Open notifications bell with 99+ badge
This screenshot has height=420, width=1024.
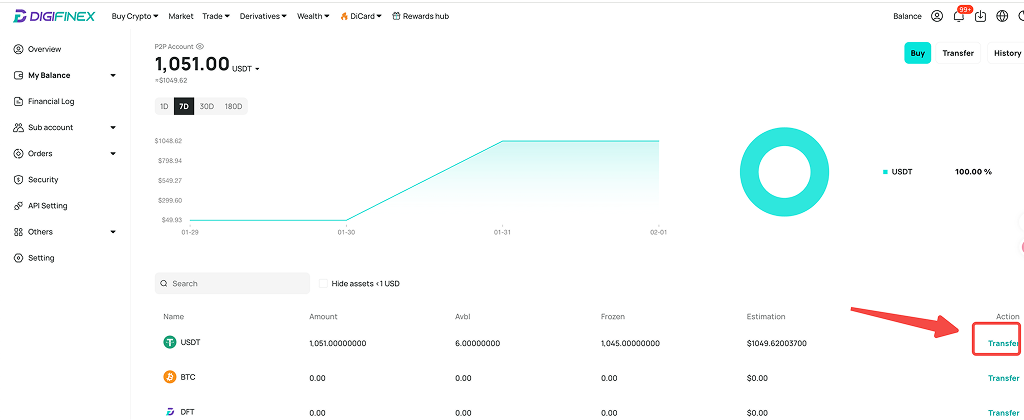[x=959, y=16]
